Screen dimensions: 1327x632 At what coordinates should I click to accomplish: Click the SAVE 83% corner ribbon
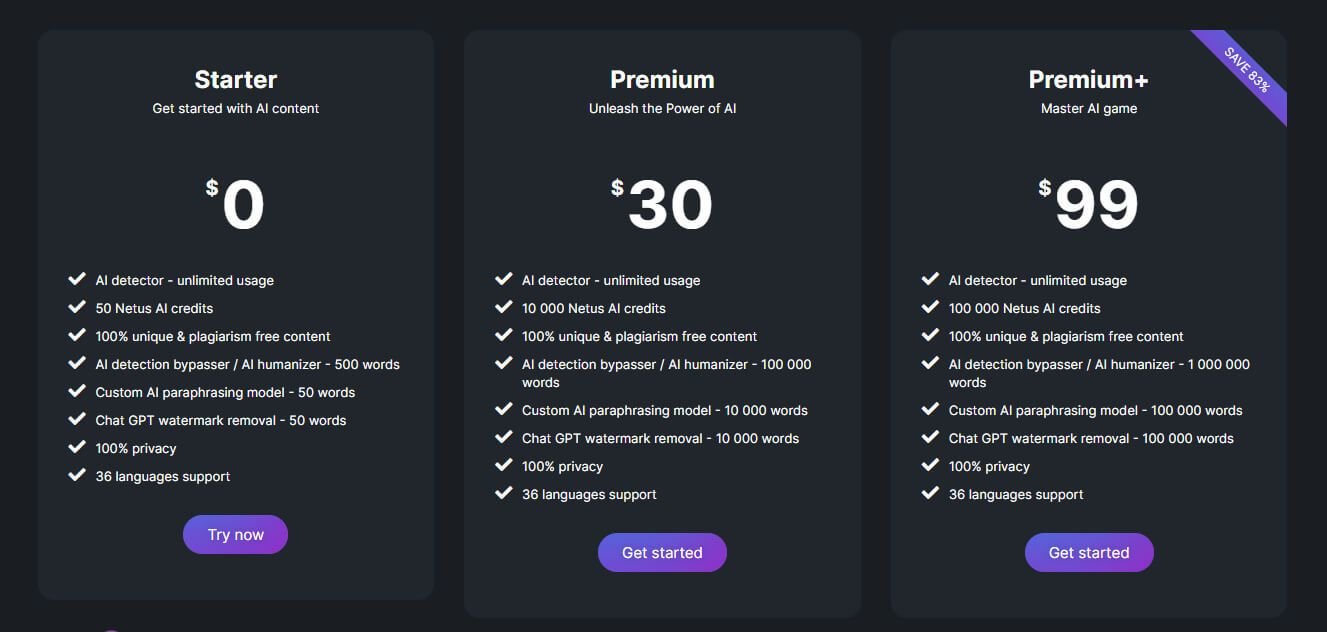(x=1247, y=70)
